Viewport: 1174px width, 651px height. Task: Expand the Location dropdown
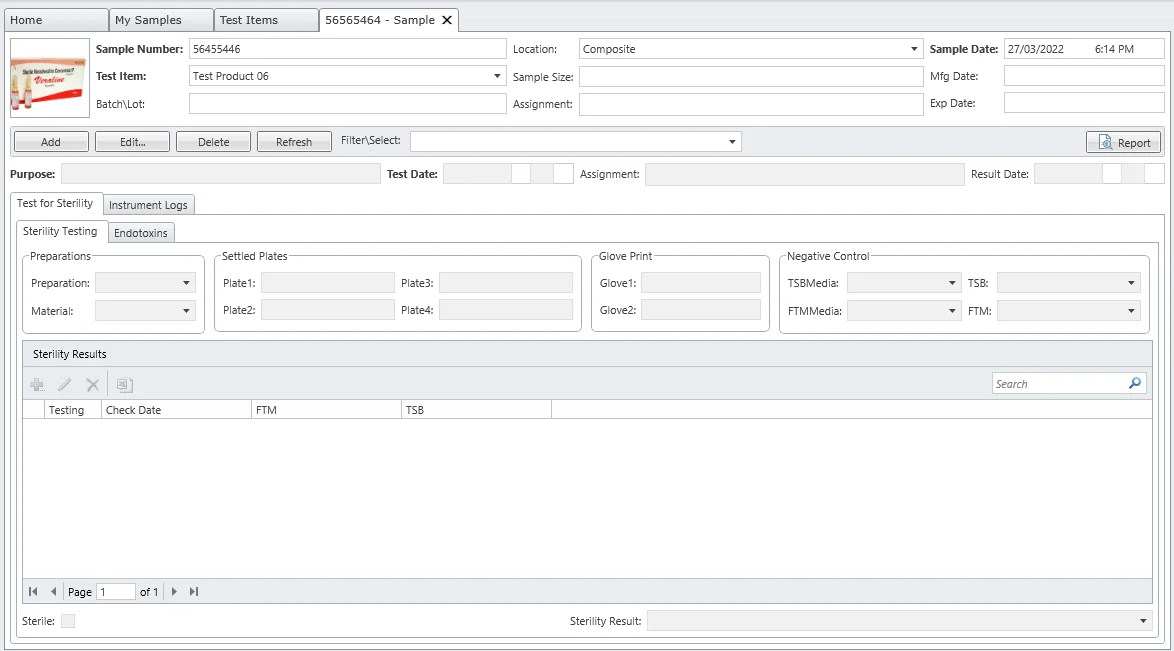pos(914,49)
